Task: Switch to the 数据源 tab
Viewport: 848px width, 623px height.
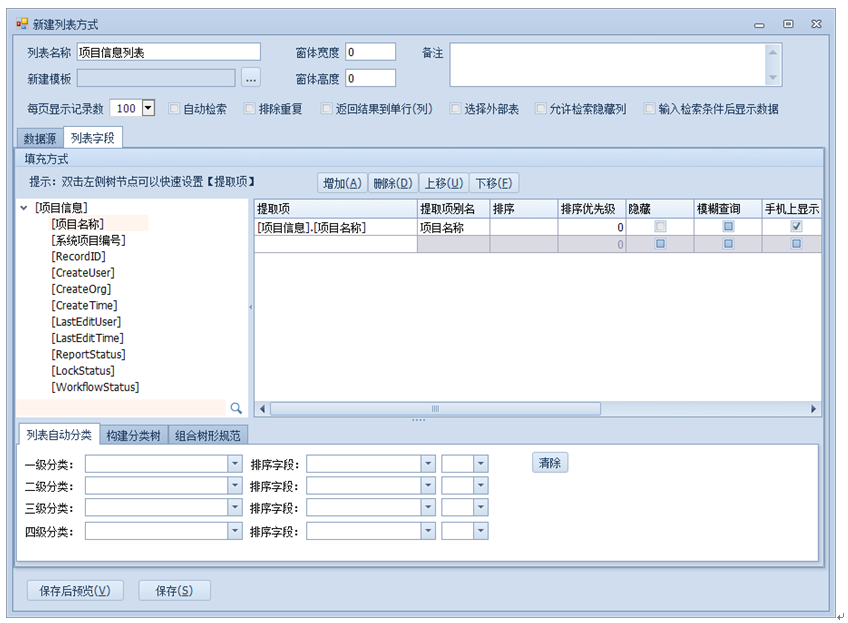Action: click(x=40, y=138)
